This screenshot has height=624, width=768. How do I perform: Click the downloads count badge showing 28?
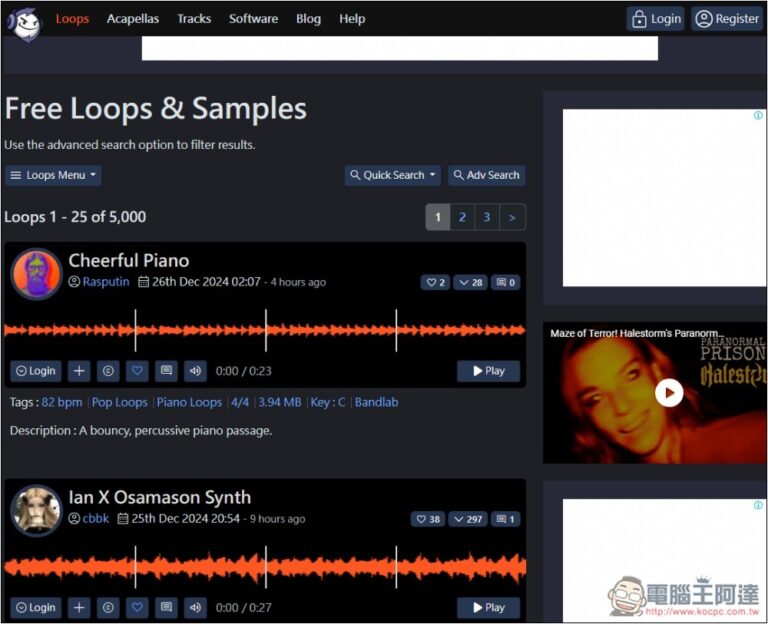(x=470, y=283)
